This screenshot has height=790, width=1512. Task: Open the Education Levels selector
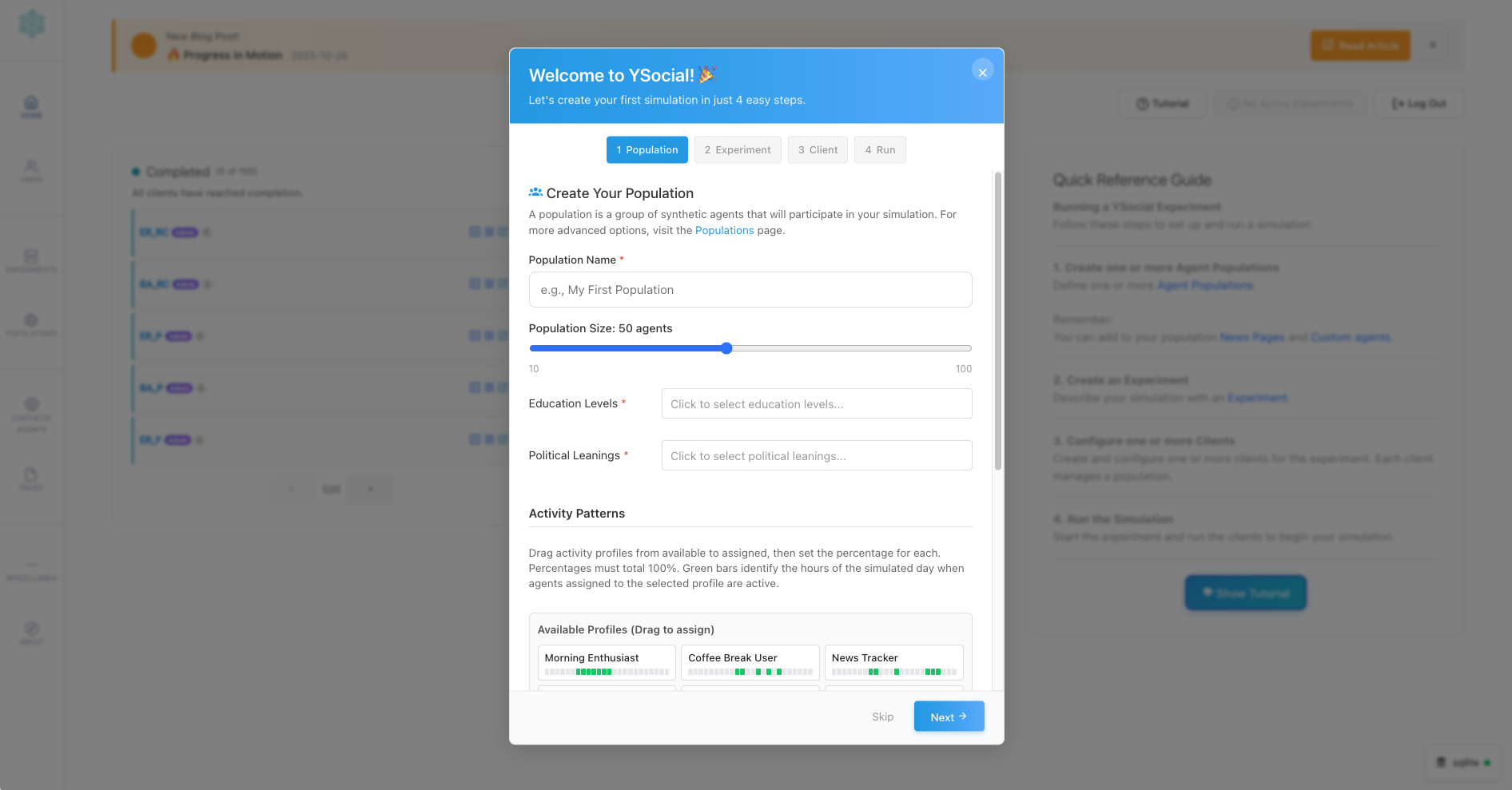(x=816, y=403)
